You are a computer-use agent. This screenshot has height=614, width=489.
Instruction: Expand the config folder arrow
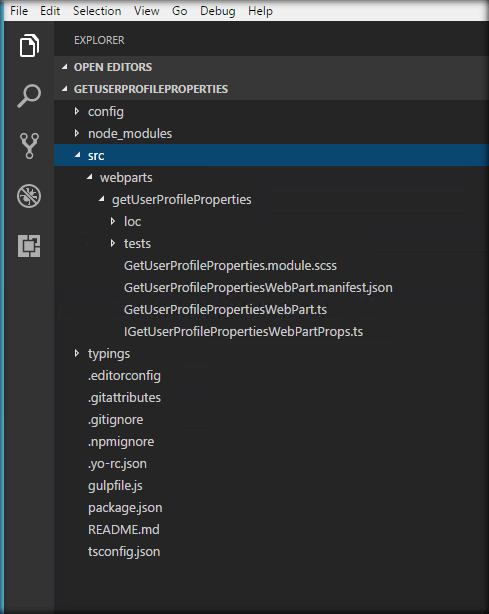tap(77, 112)
